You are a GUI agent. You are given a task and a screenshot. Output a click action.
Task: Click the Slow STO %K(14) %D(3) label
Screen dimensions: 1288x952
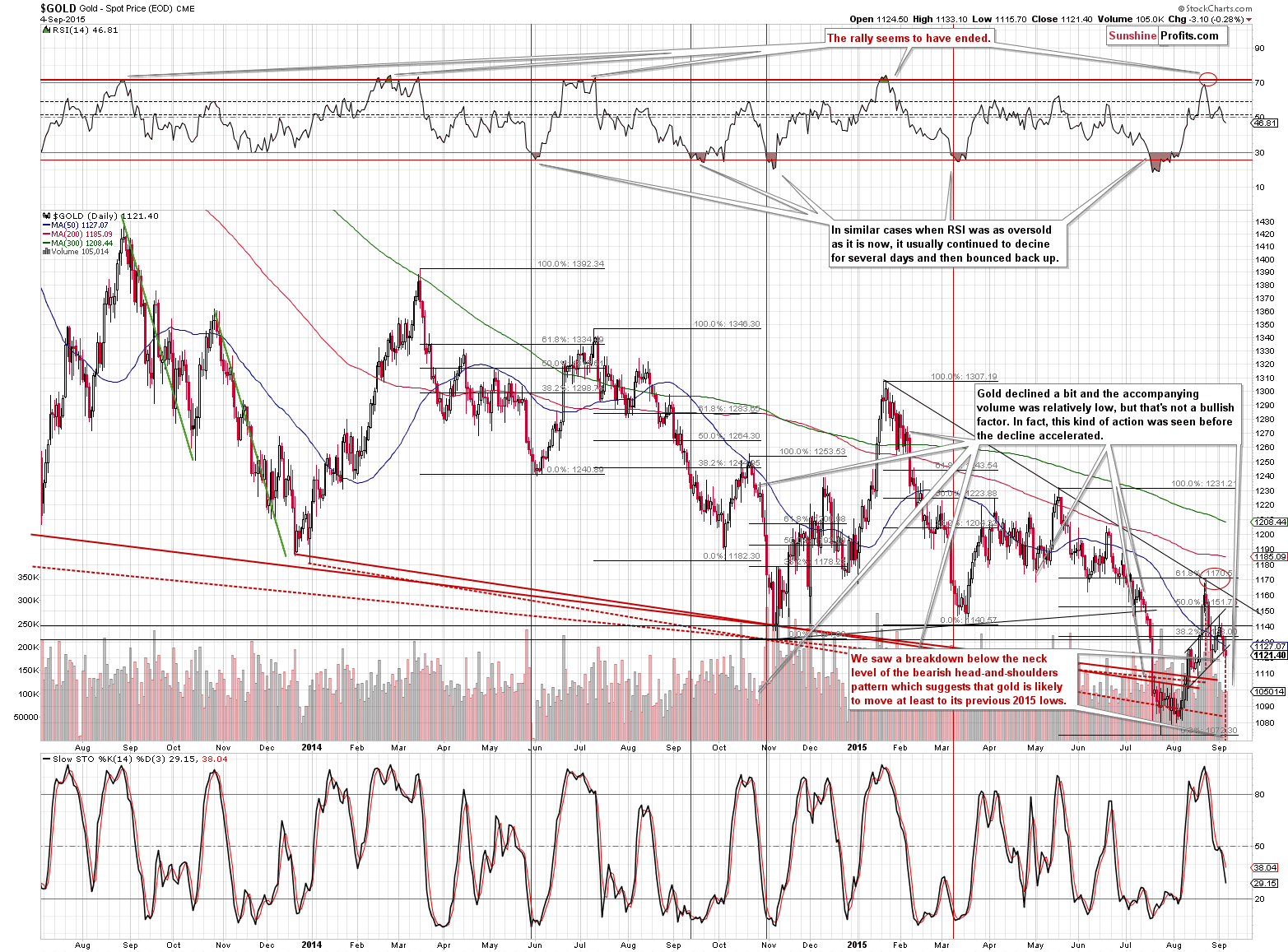(x=140, y=759)
